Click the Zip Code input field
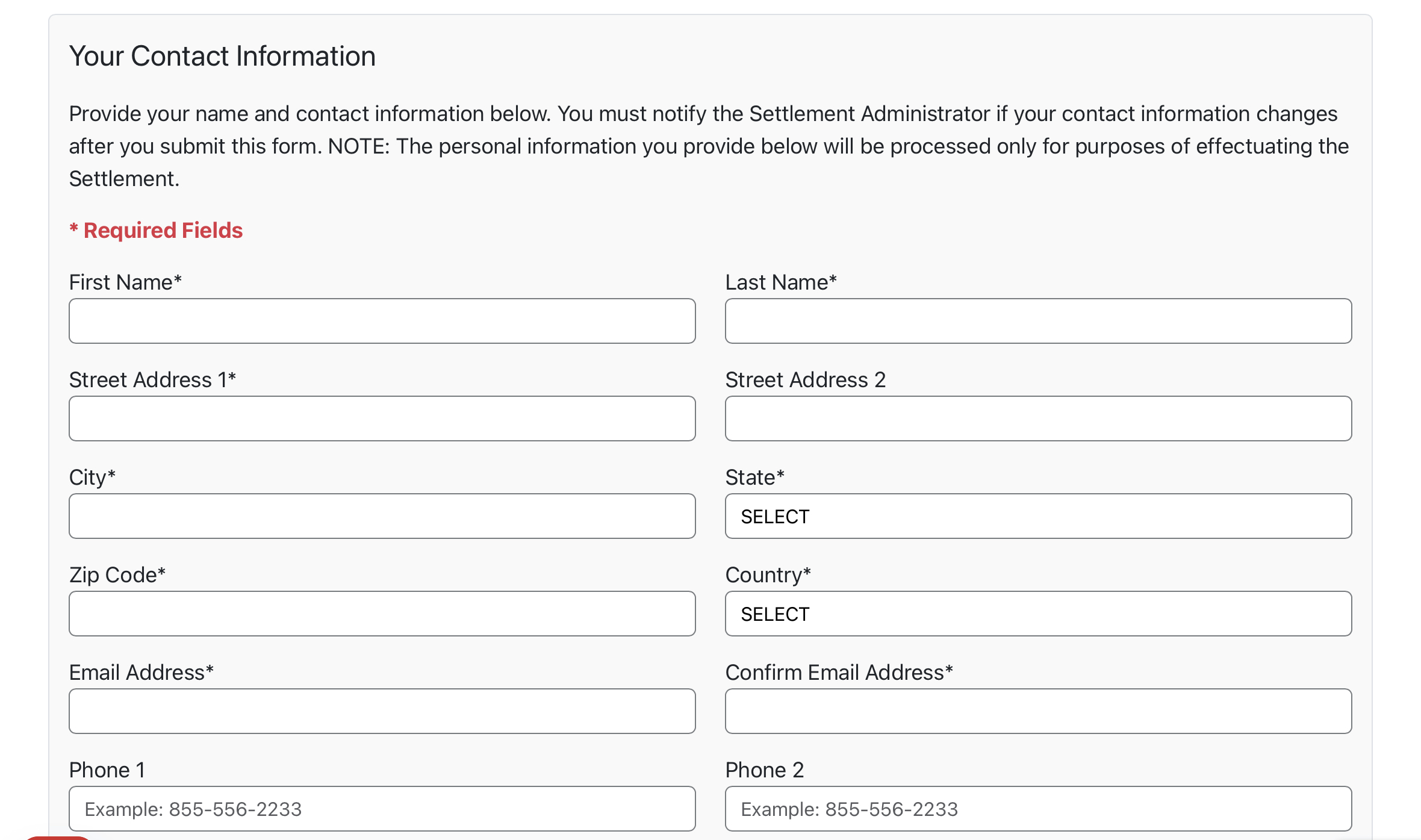This screenshot has width=1421, height=840. [382, 614]
